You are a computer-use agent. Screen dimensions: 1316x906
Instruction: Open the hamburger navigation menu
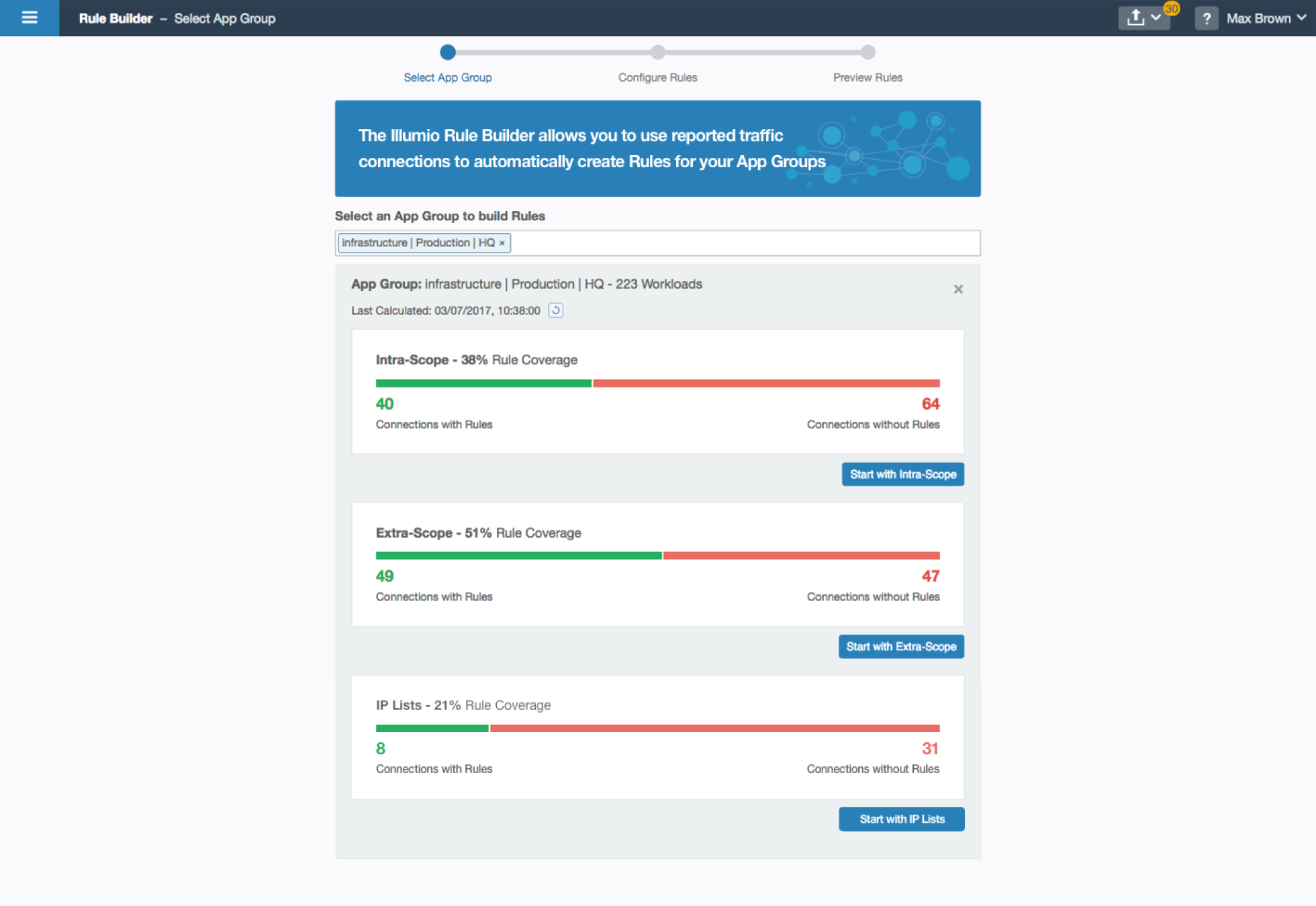[30, 18]
